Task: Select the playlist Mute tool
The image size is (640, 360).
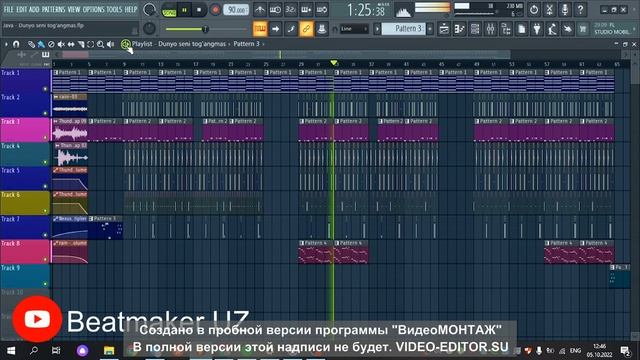Action: coord(61,44)
